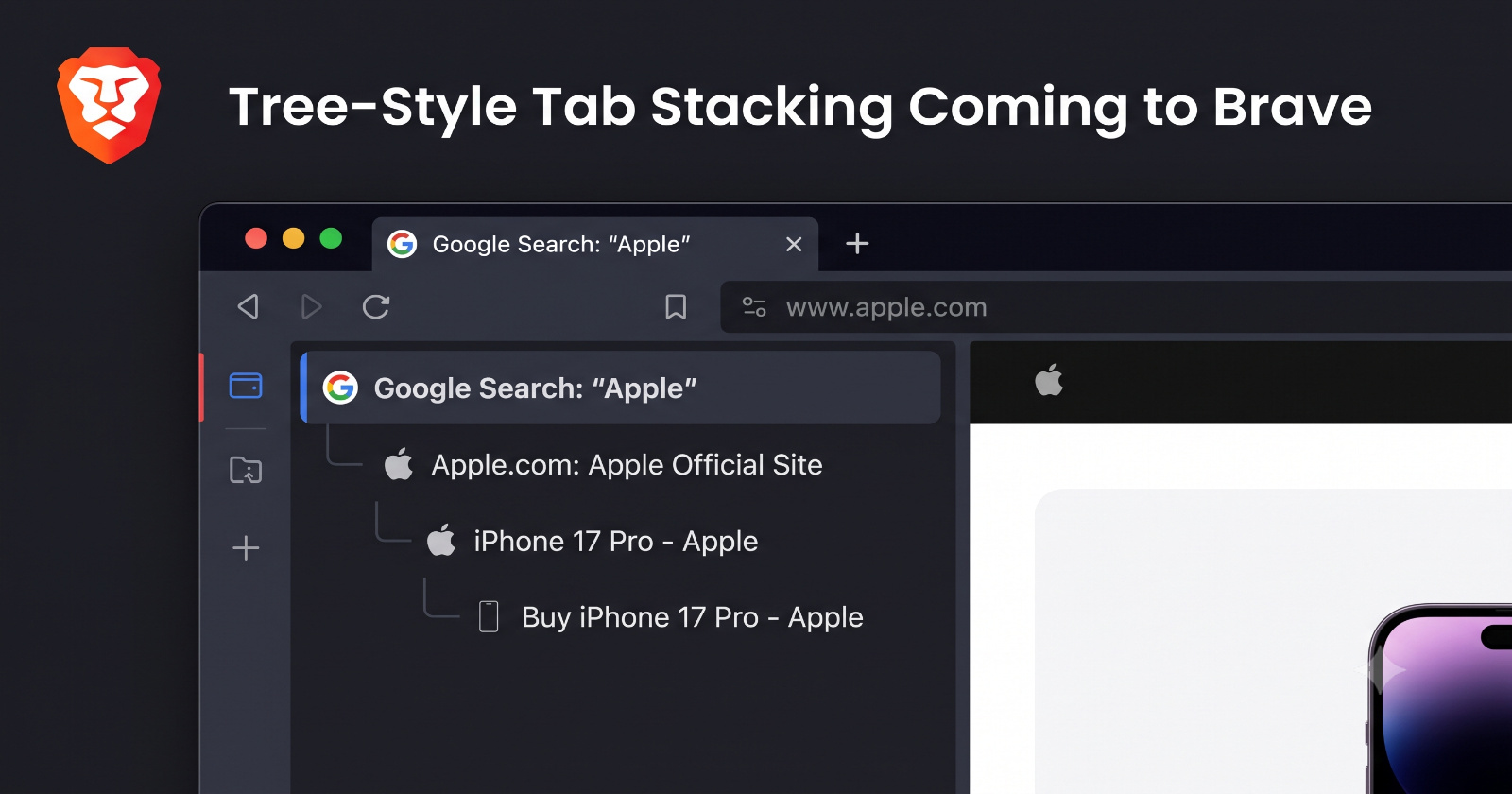Click the Brave lion logo
Viewport: 1512px width, 794px height.
coord(109,105)
